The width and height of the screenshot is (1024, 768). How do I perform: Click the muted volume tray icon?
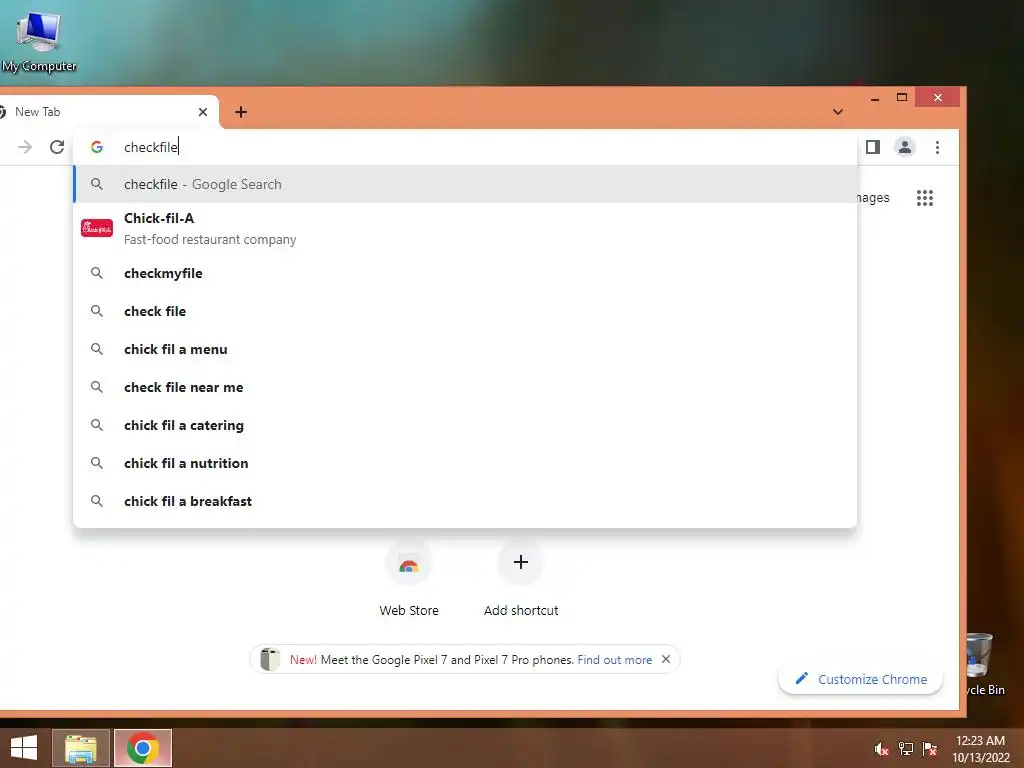click(x=881, y=749)
